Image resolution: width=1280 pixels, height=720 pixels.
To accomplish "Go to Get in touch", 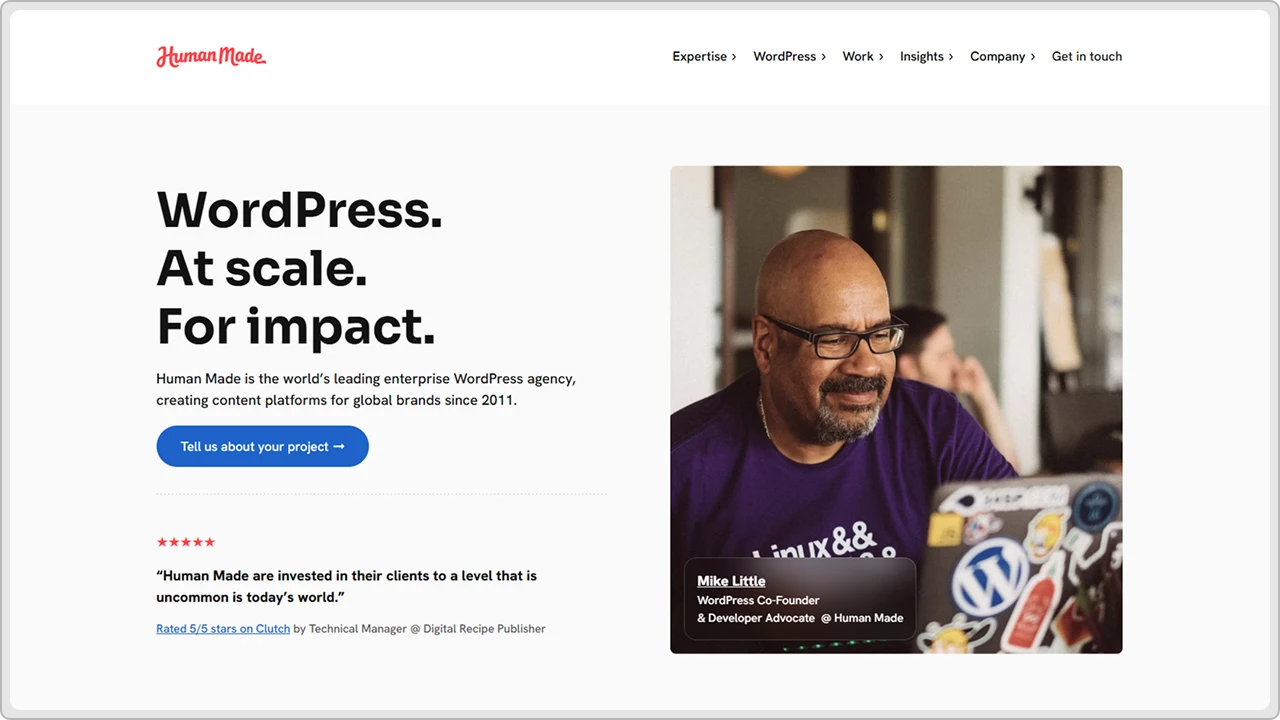I will tap(1087, 57).
